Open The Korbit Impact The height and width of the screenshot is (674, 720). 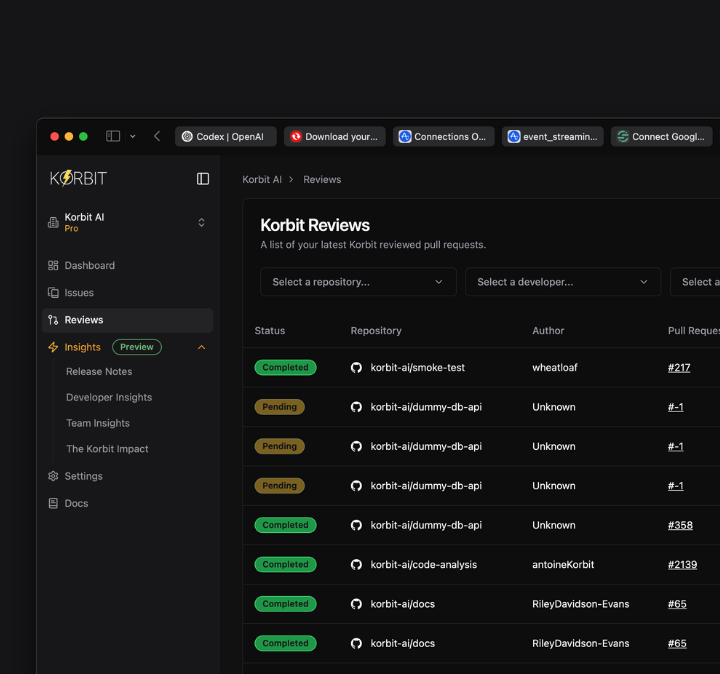coord(107,449)
